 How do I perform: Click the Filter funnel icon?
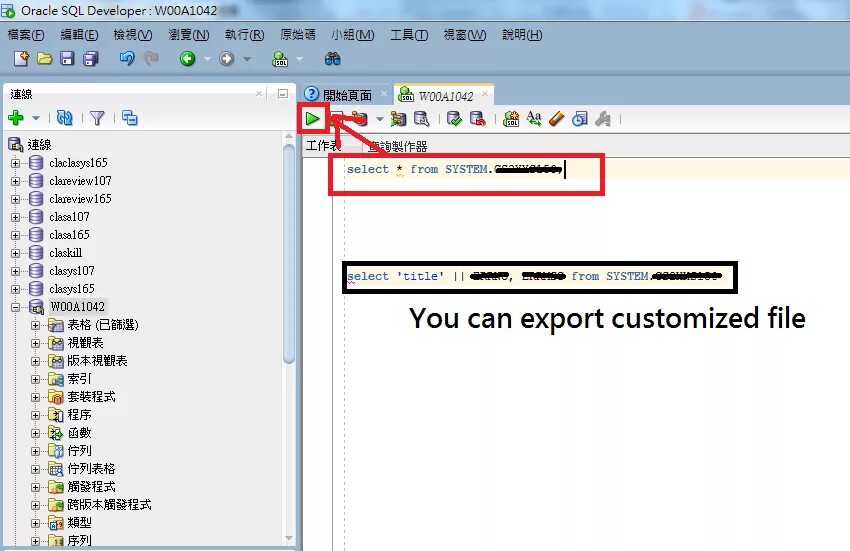pyautogui.click(x=97, y=117)
